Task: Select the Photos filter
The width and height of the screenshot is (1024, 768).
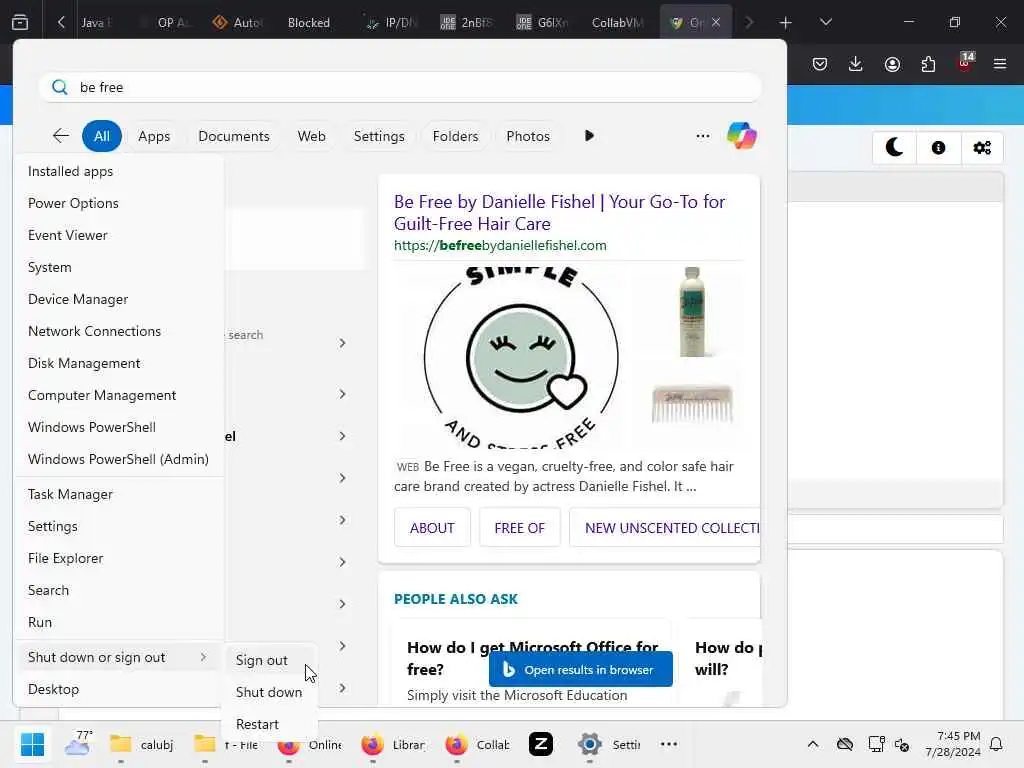Action: click(528, 136)
